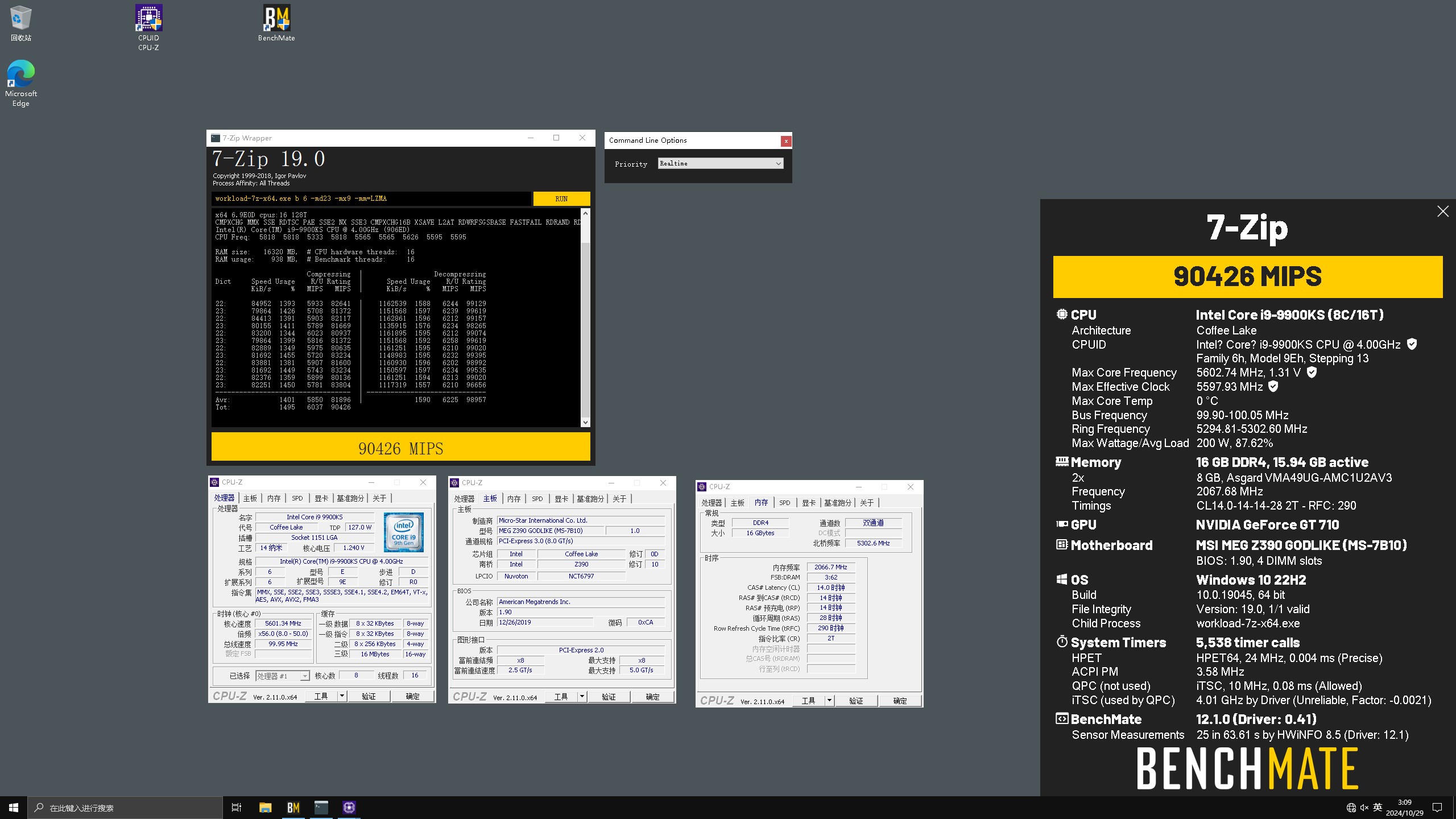This screenshot has width=1456, height=819.
Task: Maximize the 7-Zip Wrapper window
Action: coord(556,138)
